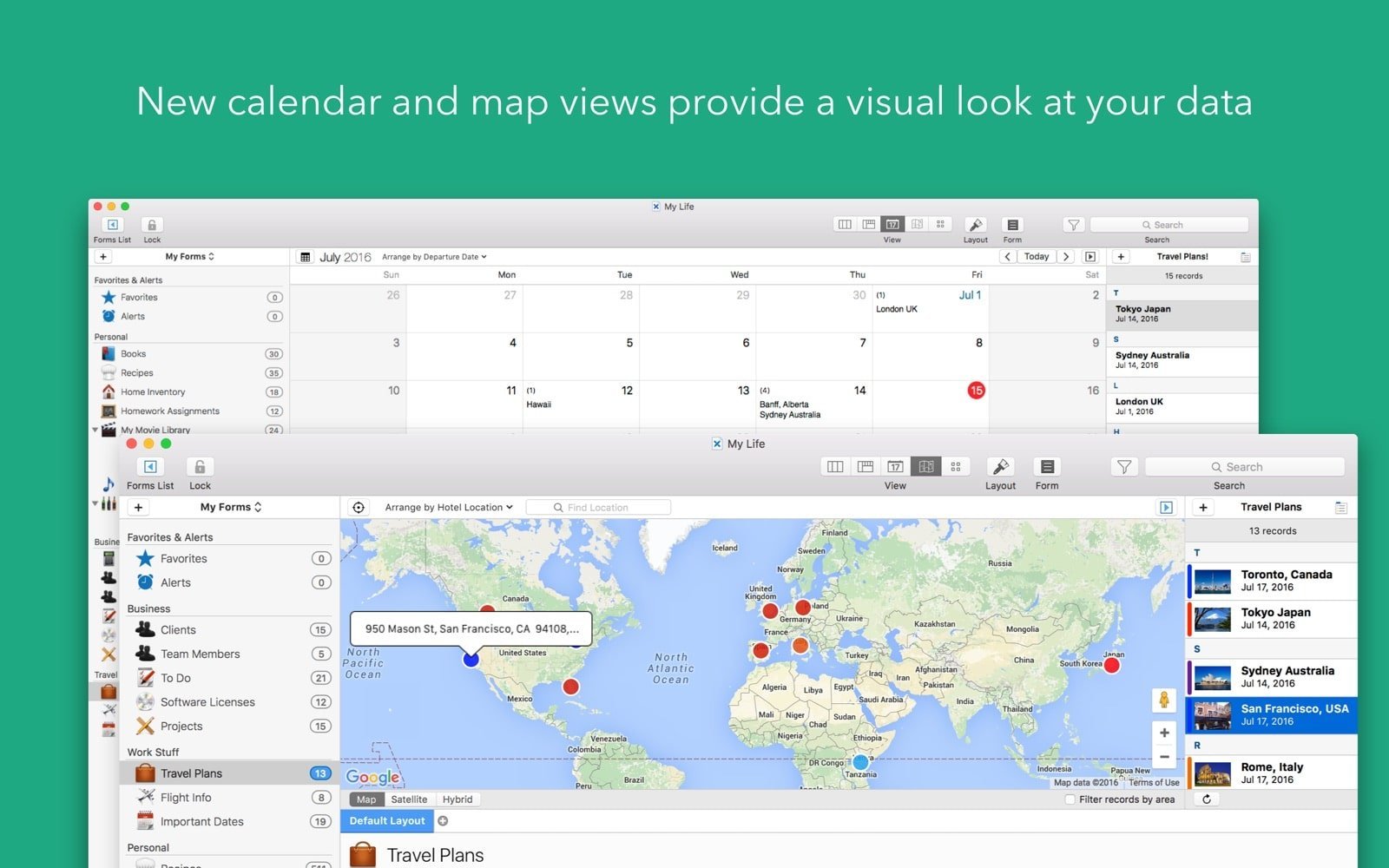
Task: Click the Street View pegman icon
Action: click(1163, 700)
